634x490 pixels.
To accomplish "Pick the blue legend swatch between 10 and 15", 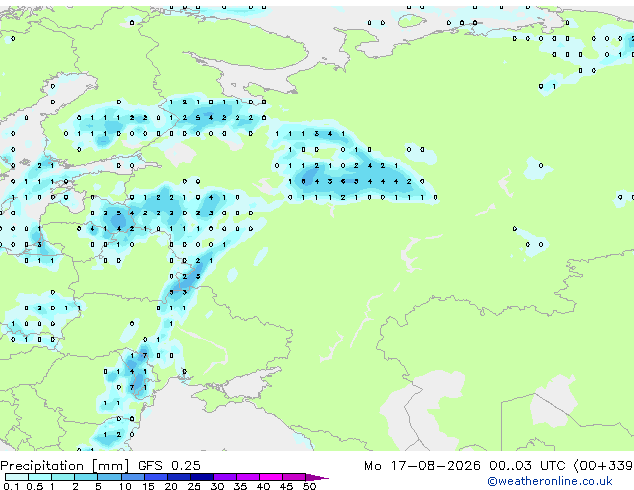I will coord(133,477).
